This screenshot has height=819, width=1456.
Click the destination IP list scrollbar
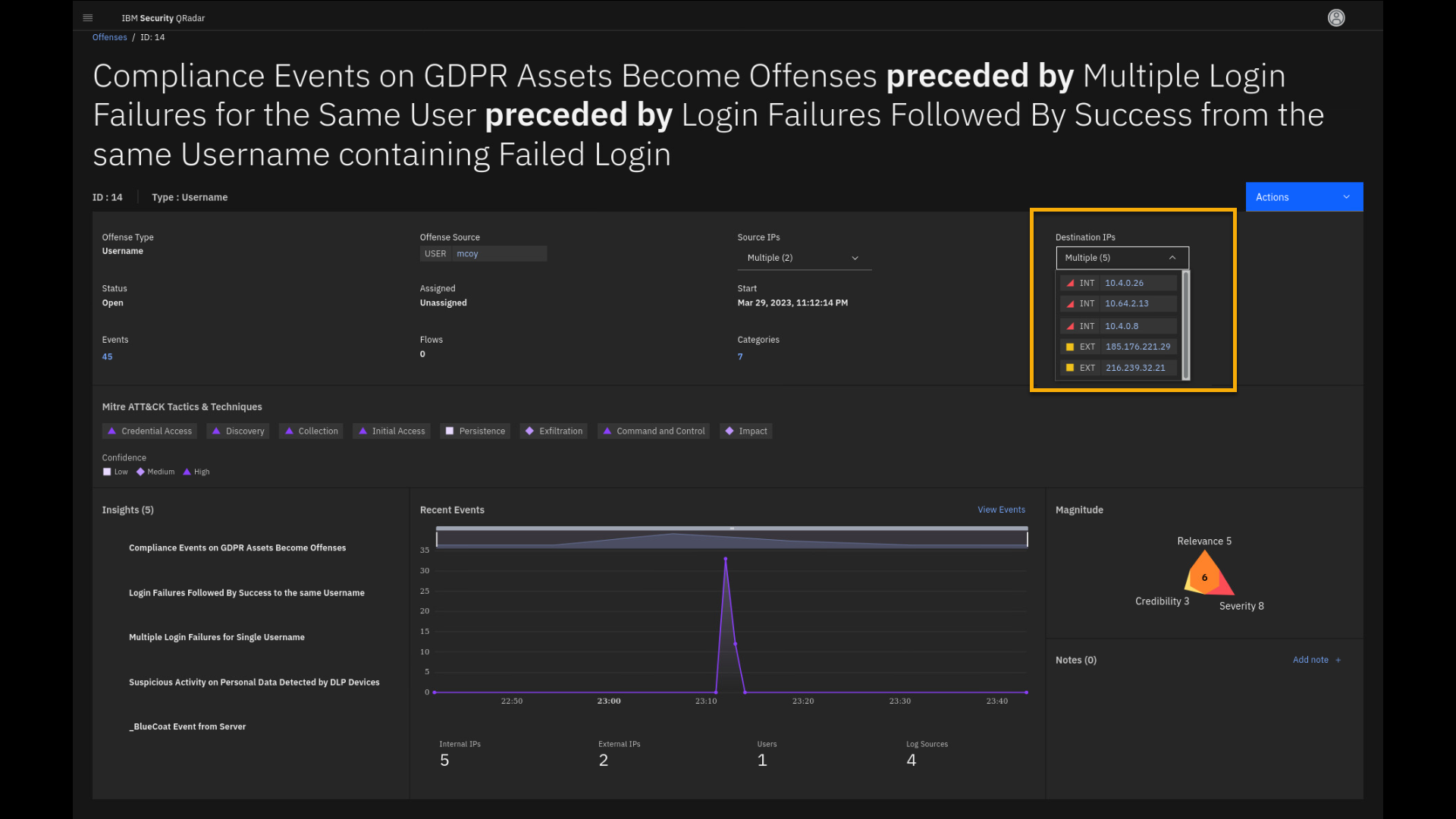(x=1186, y=325)
